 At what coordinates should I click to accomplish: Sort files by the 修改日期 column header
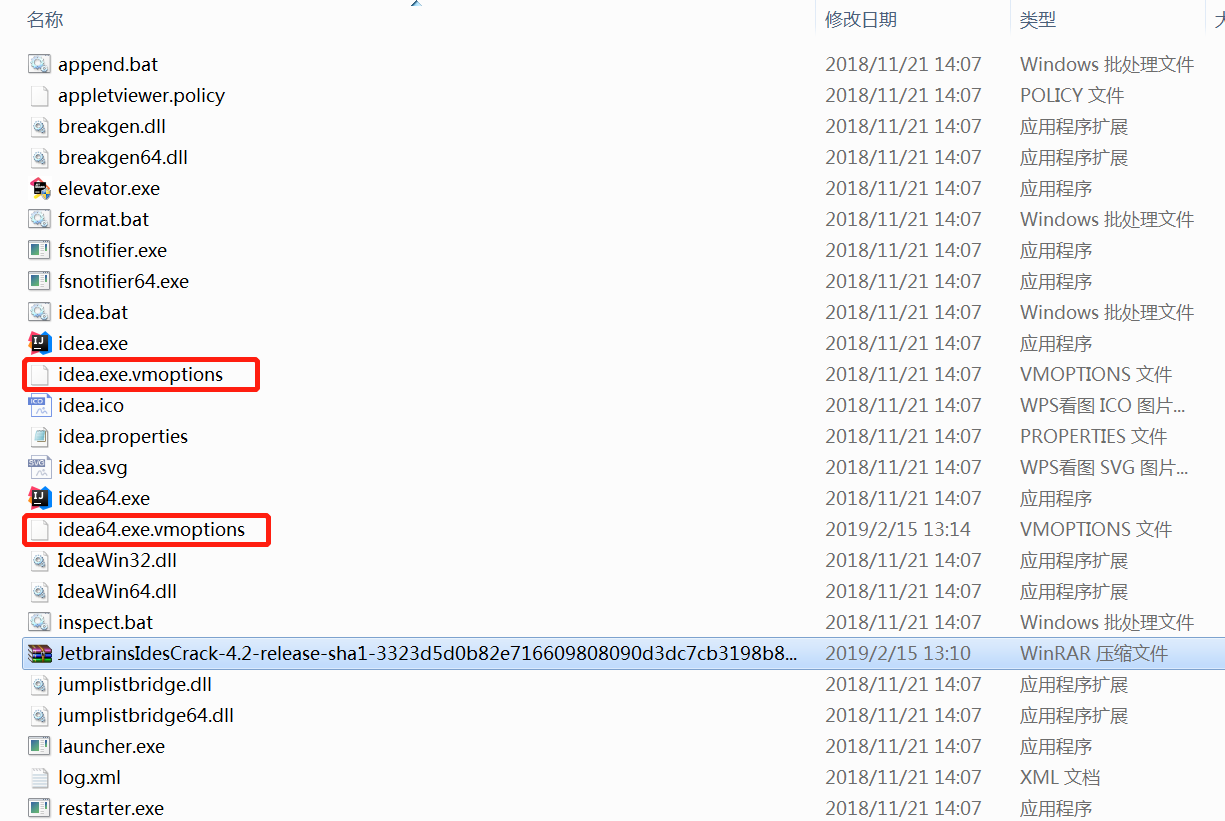[x=861, y=19]
